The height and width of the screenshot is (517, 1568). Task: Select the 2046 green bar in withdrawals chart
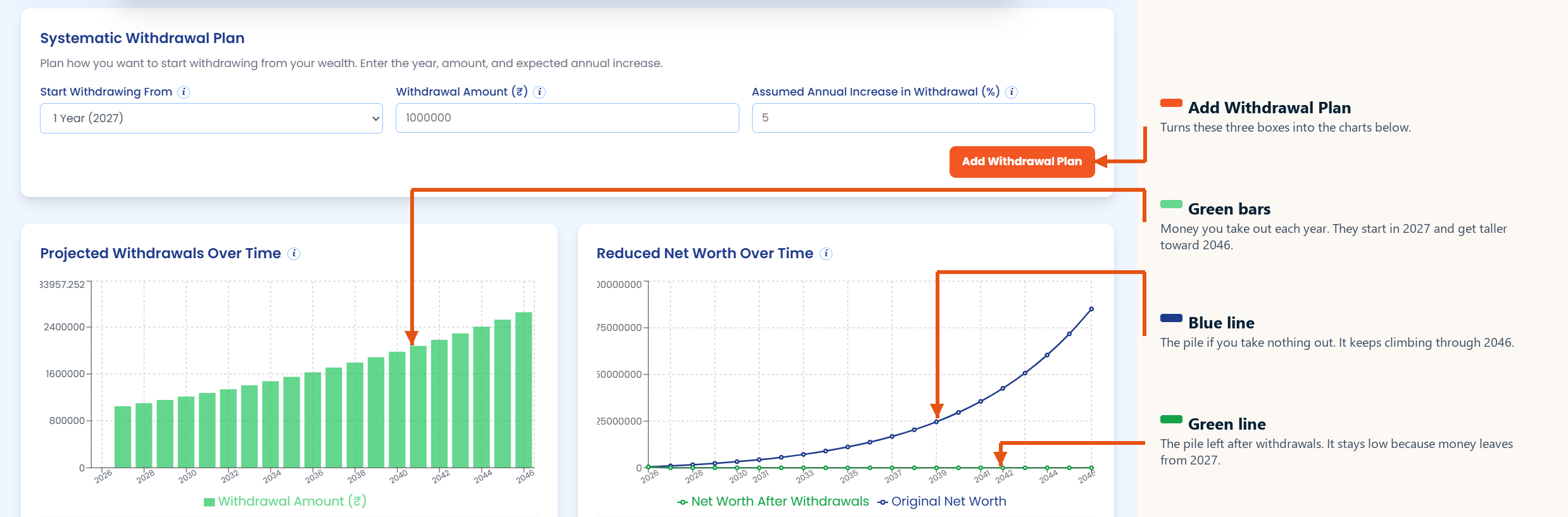tap(524, 390)
